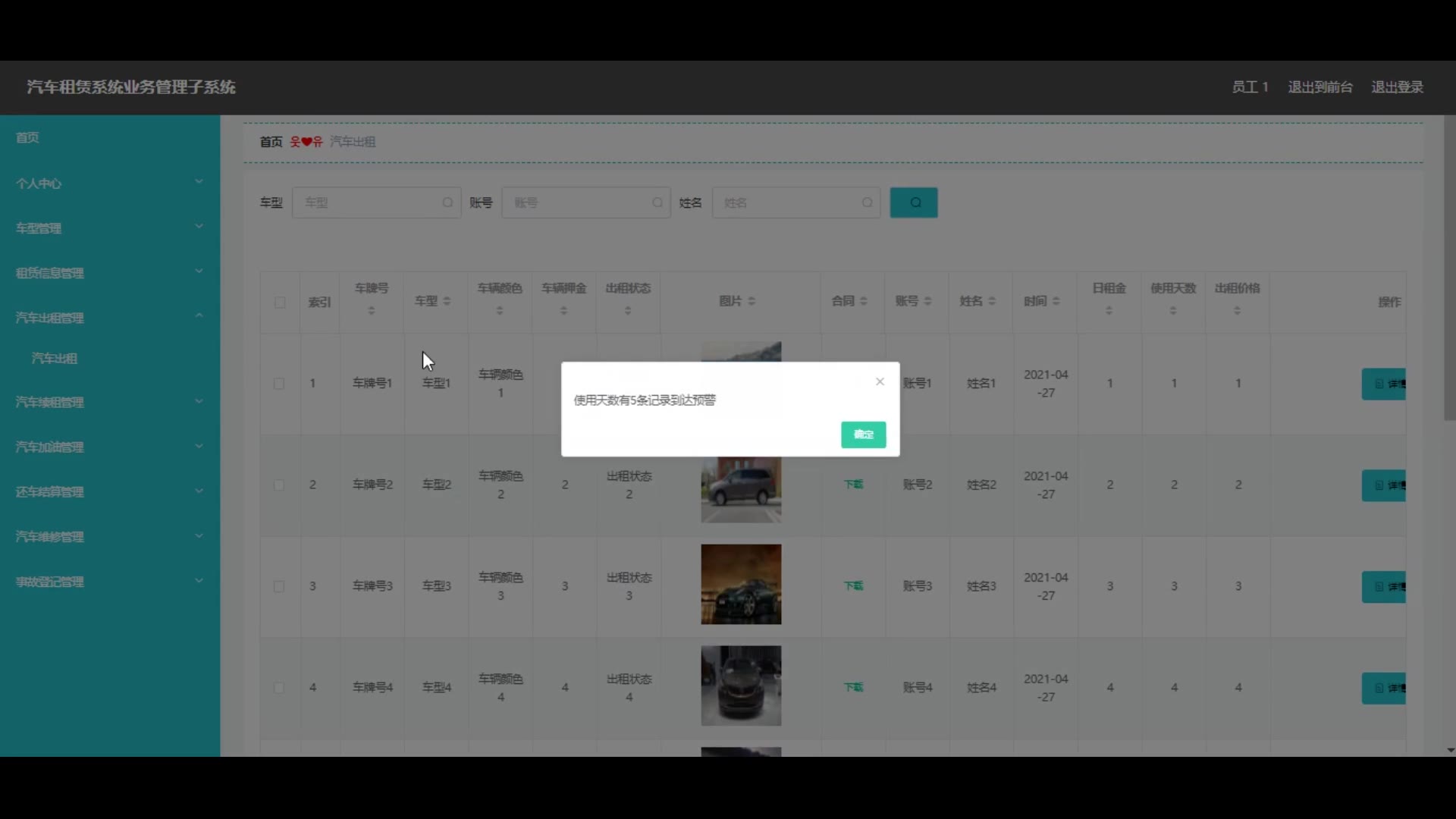
Task: Sort table by 车牌号 column arrows
Action: click(x=371, y=310)
